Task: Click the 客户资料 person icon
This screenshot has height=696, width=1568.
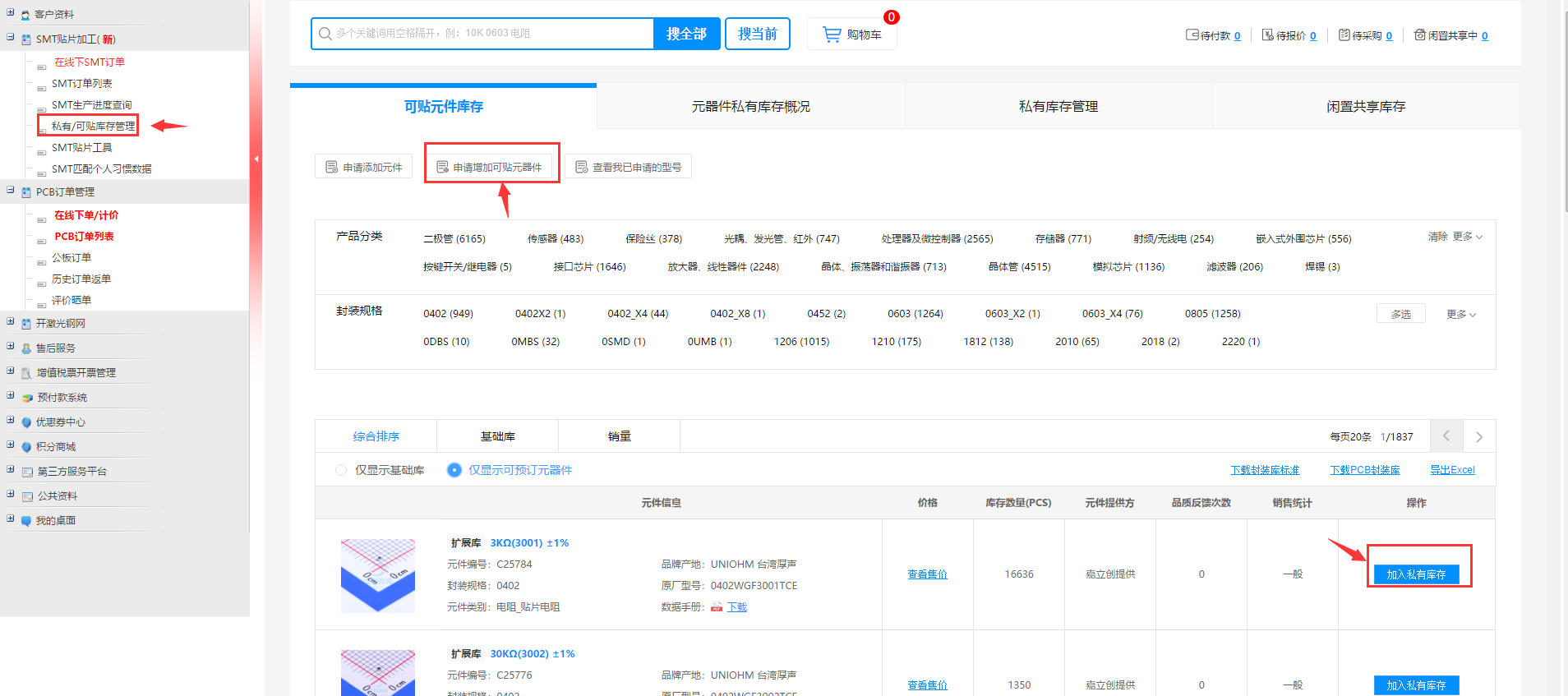Action: pyautogui.click(x=26, y=15)
